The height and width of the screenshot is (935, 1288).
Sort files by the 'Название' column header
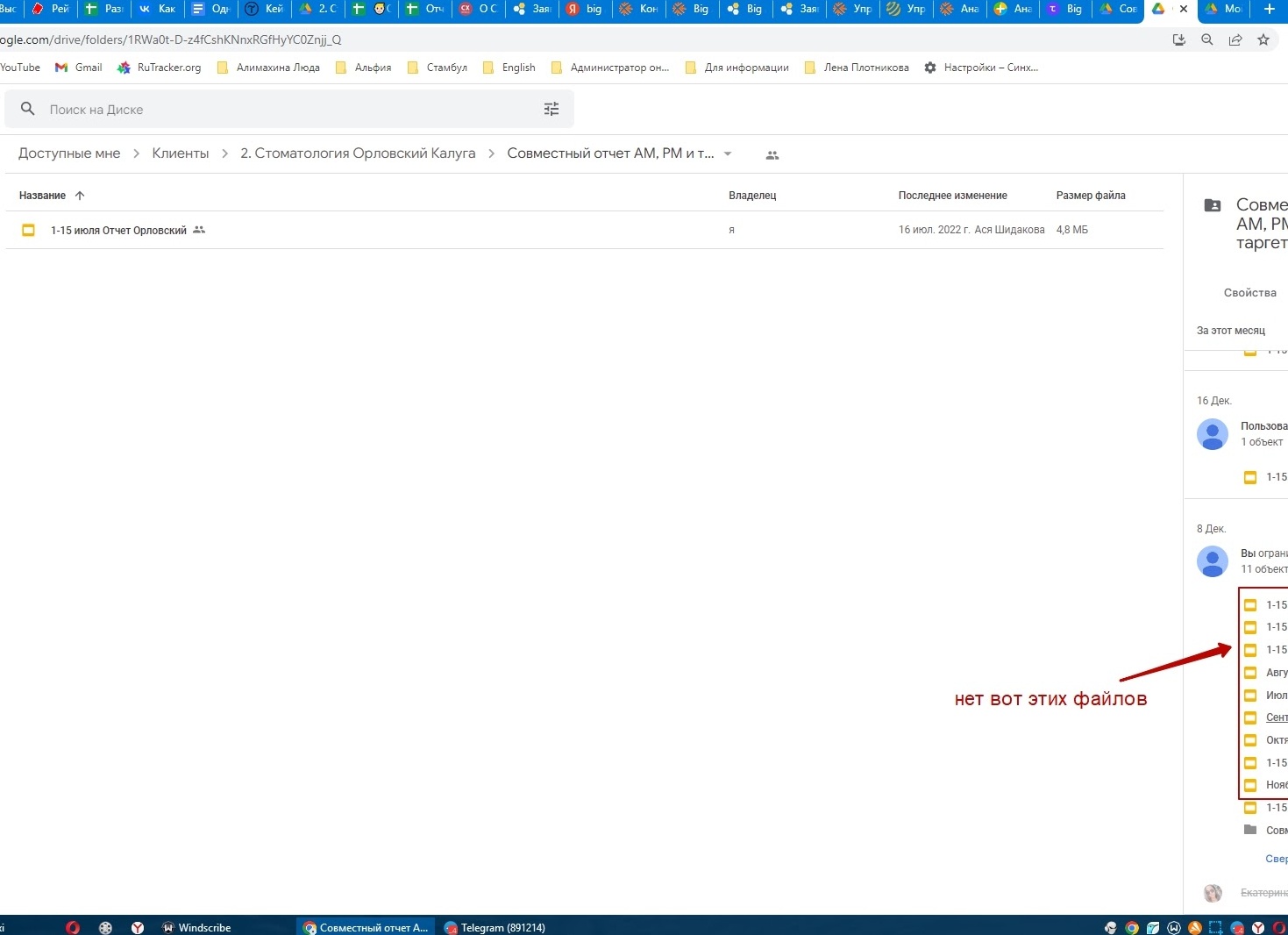(42, 196)
